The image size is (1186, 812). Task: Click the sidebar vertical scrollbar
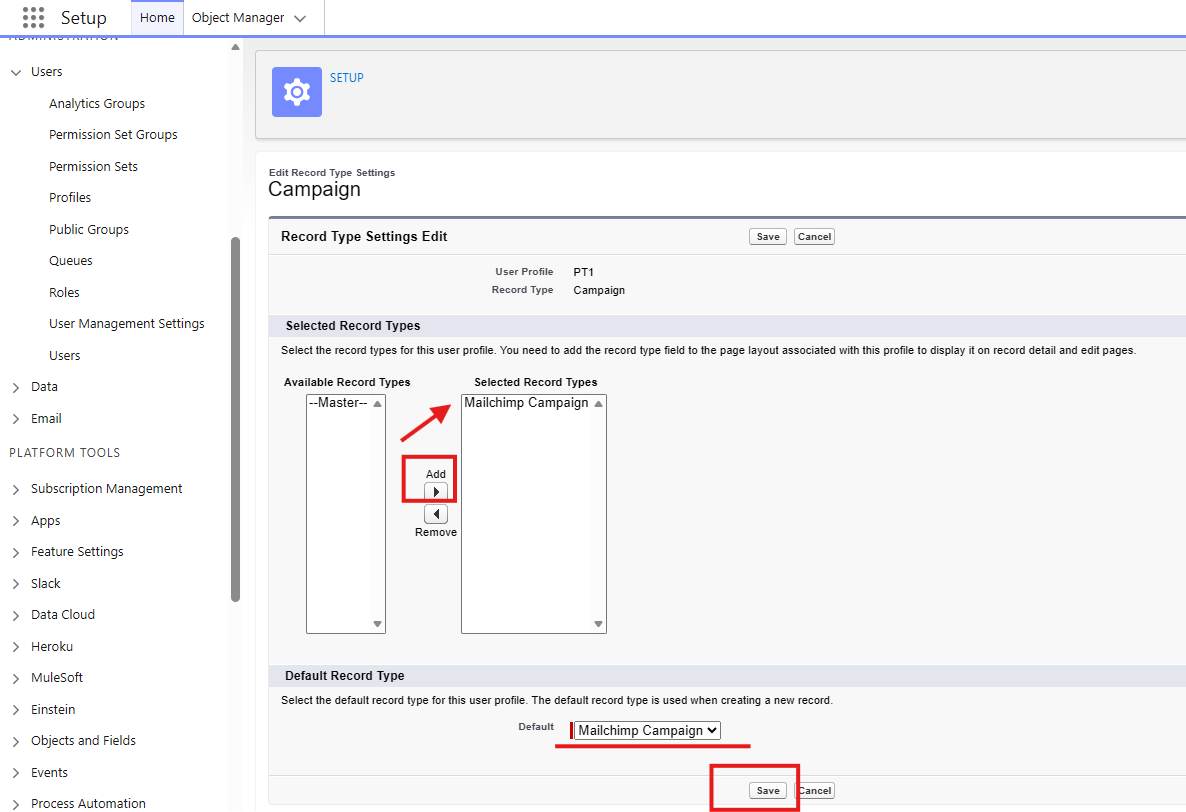[x=235, y=420]
